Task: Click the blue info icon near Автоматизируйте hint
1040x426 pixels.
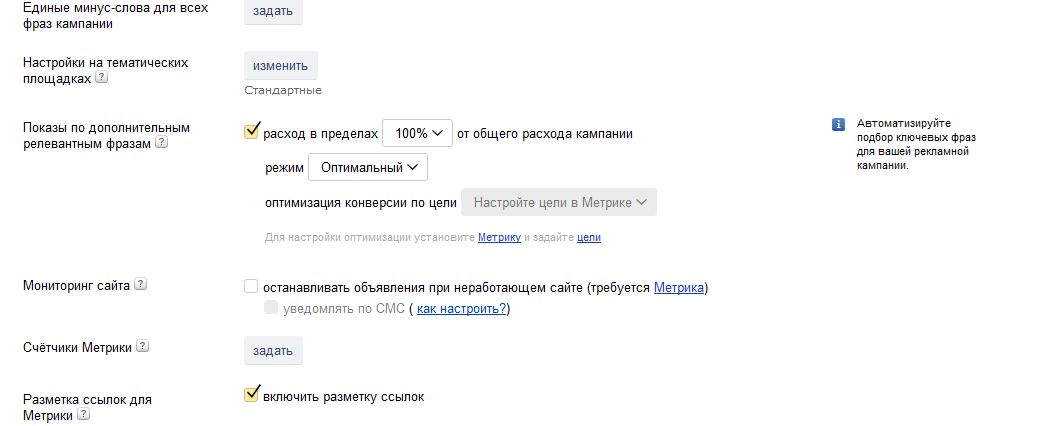Action: point(838,125)
